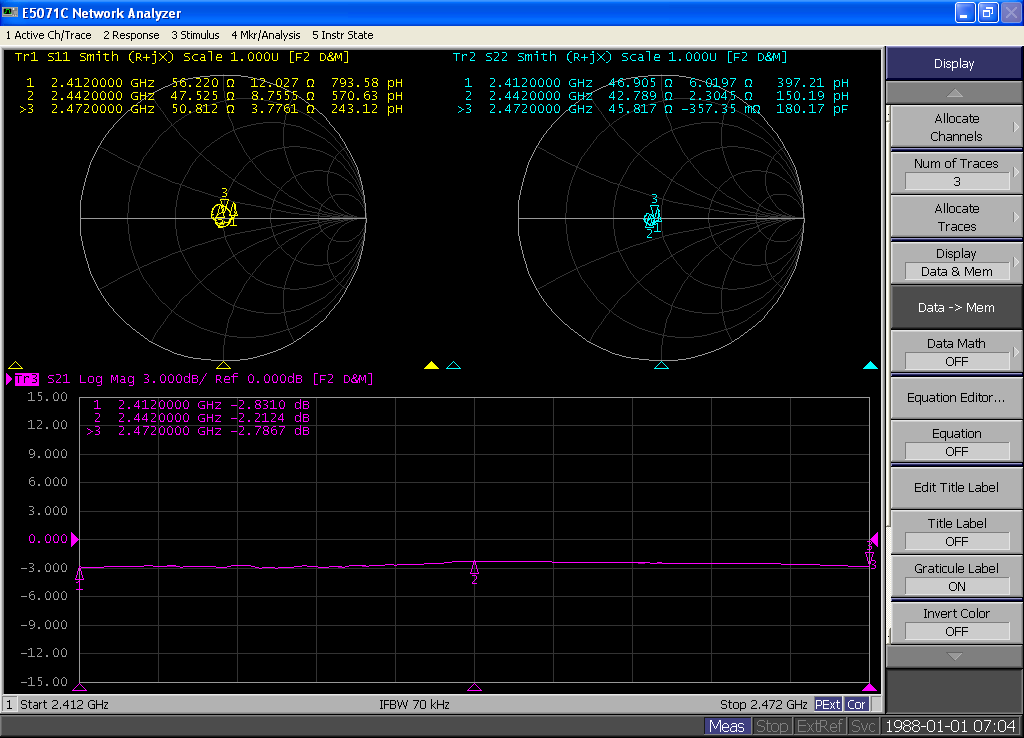Viewport: 1024px width, 738px height.
Task: Open the Equation Editor
Action: tap(955, 397)
